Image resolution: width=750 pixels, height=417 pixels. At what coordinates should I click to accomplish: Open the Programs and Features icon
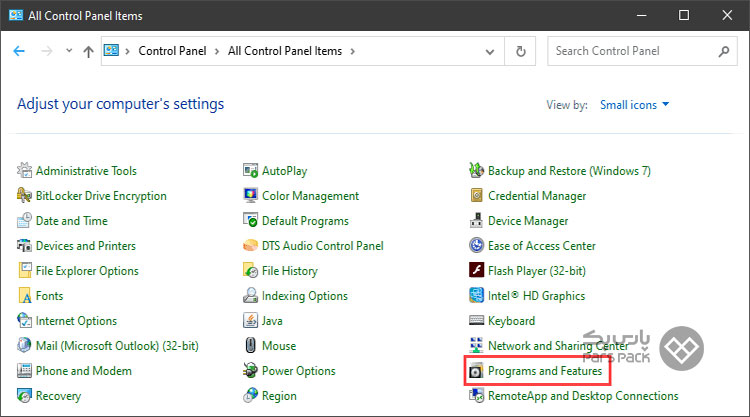click(476, 371)
